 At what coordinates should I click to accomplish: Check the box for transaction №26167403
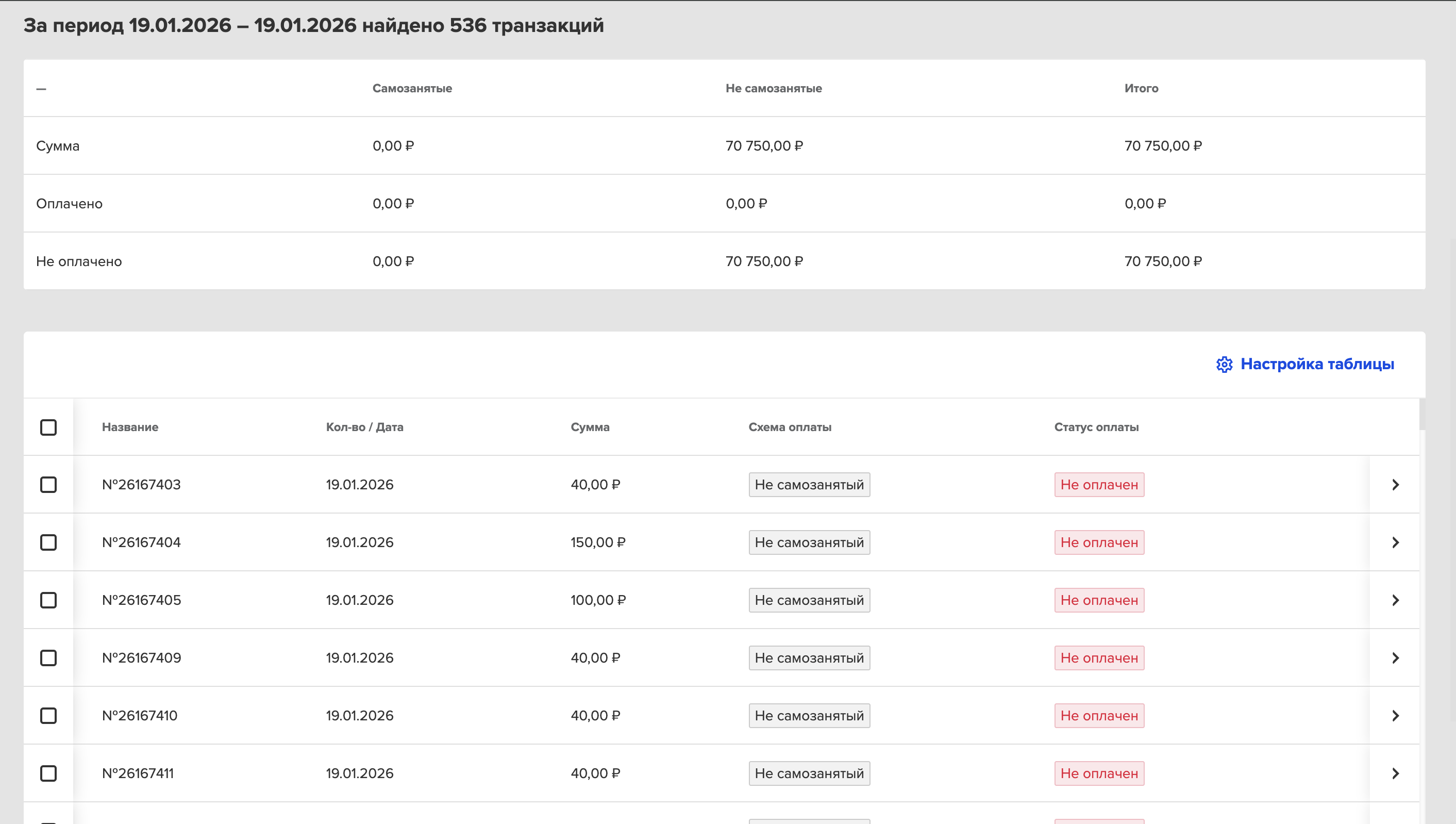click(x=48, y=485)
